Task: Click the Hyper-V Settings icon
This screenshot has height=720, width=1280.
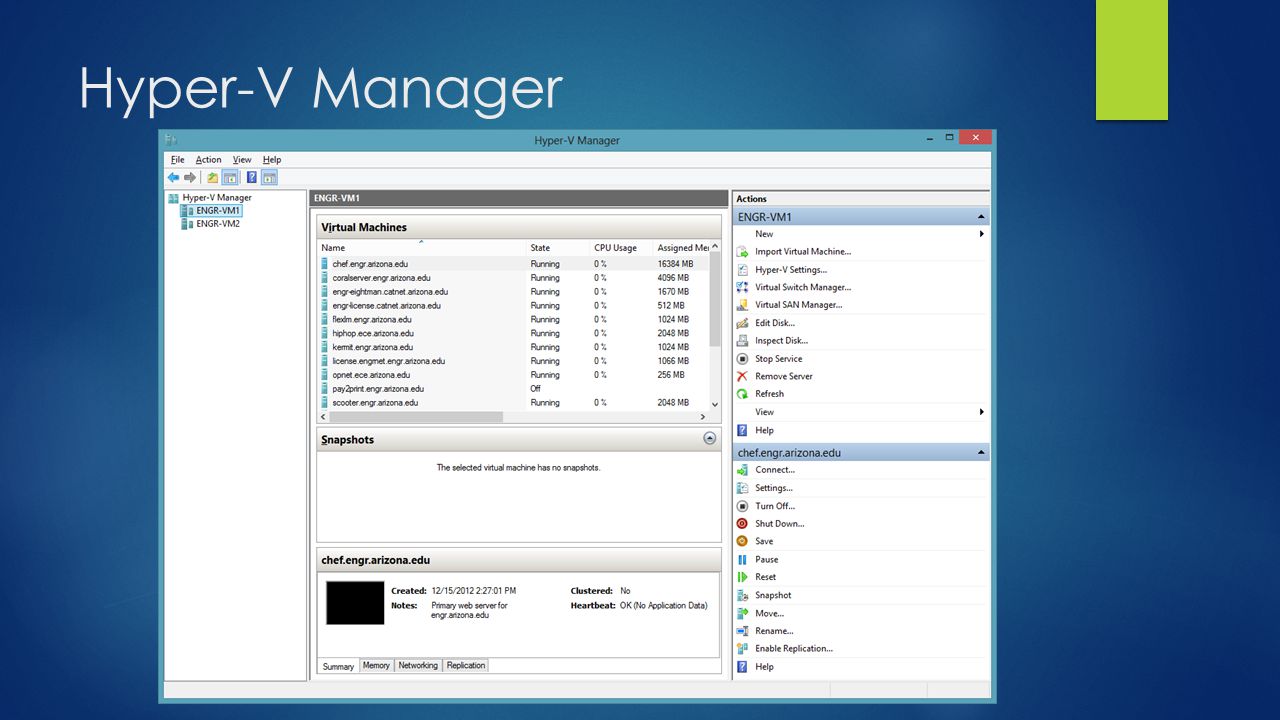Action: coord(742,270)
